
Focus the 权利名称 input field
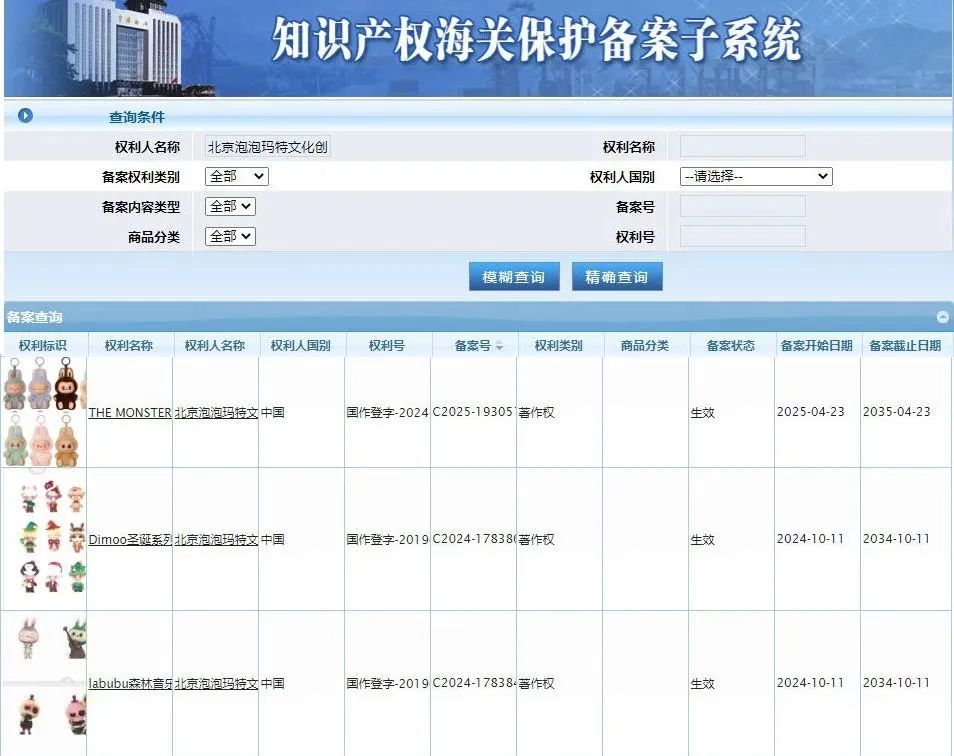pos(742,147)
